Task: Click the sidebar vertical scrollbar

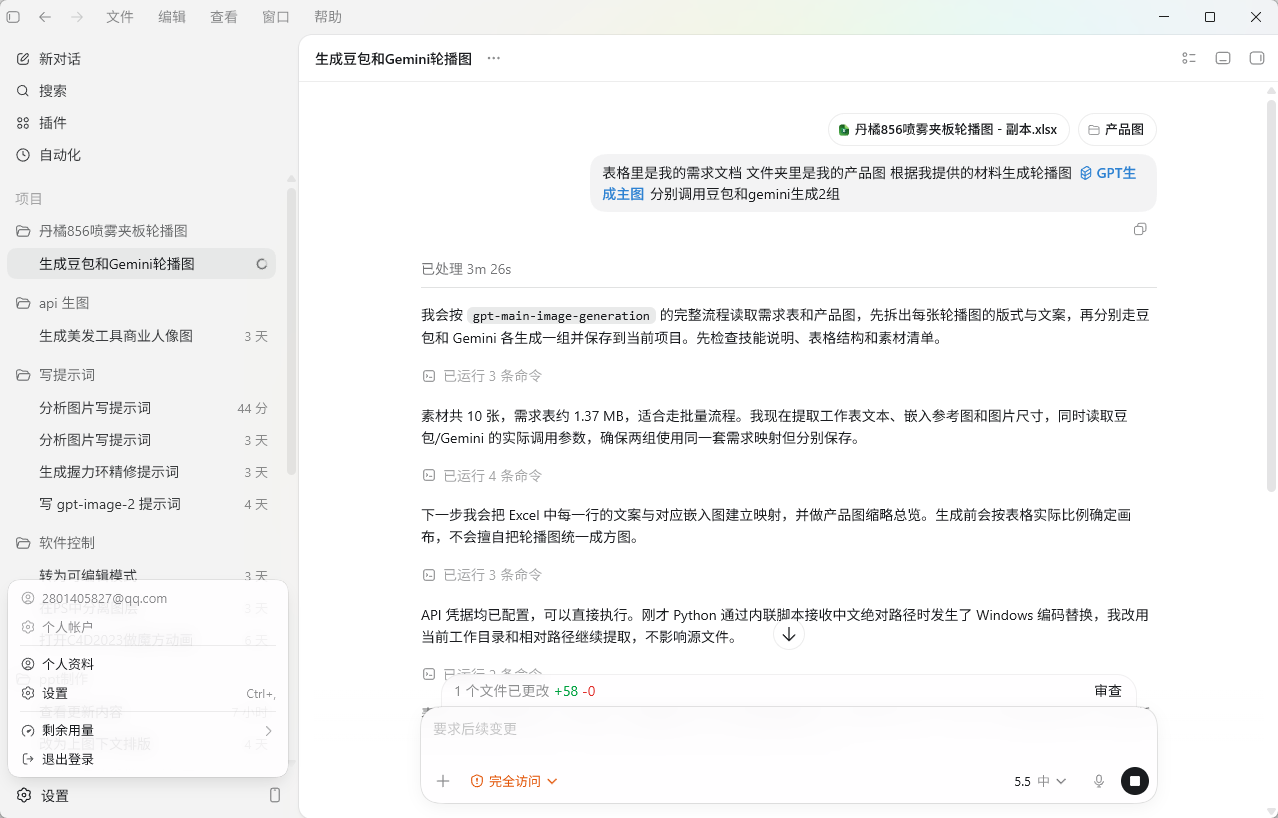Action: point(291,330)
